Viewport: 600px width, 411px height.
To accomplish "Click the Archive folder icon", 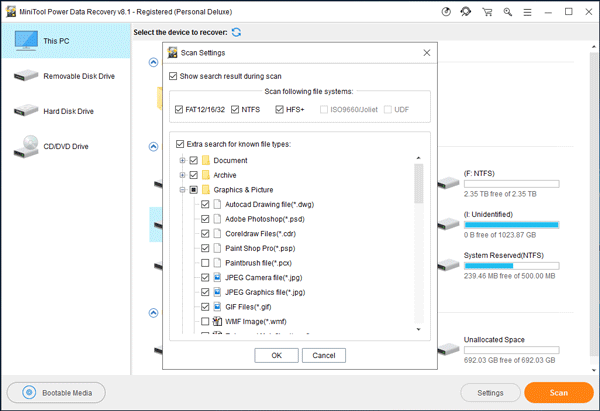I will click(x=206, y=175).
